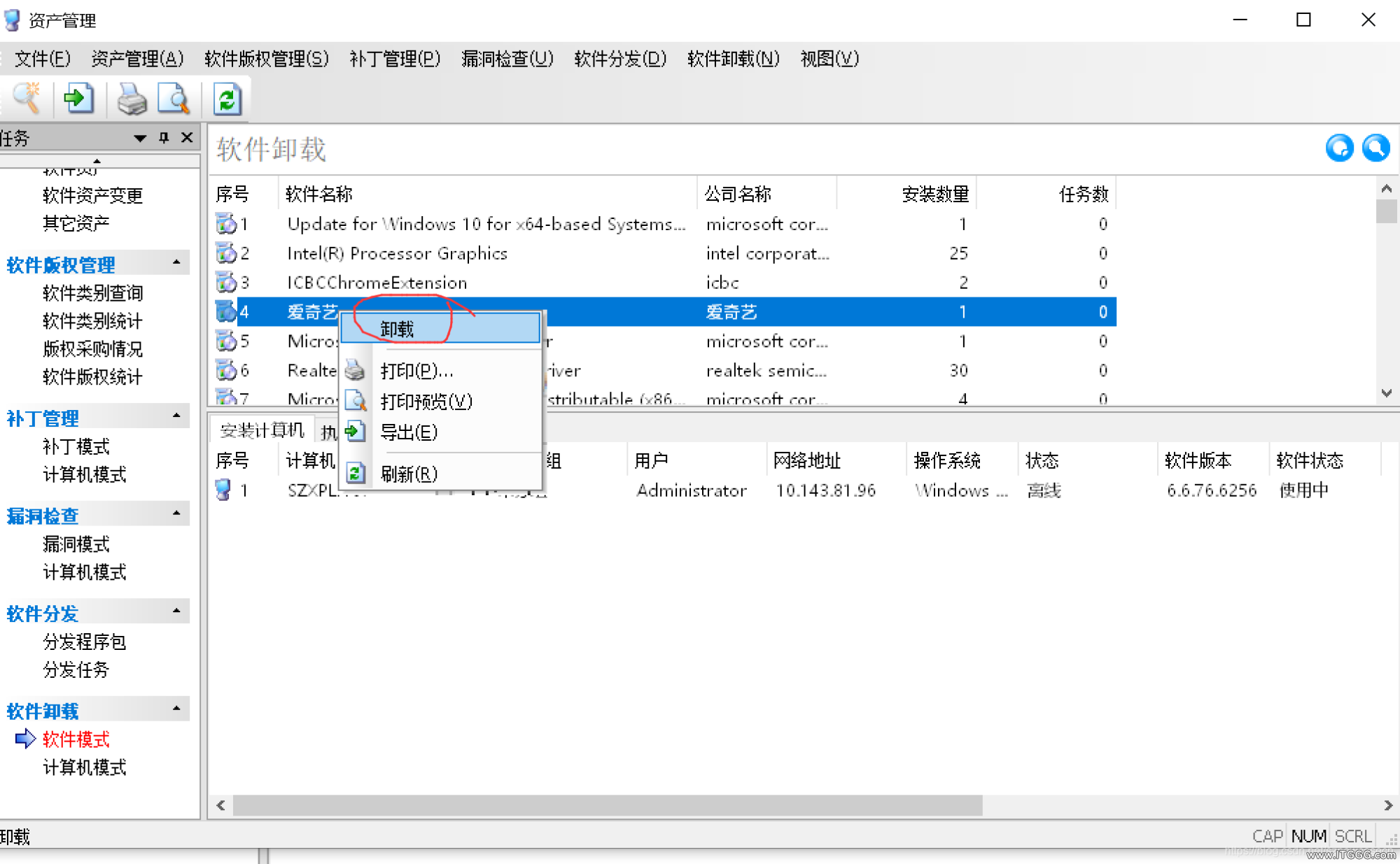
Task: Open print preview from the toolbar
Action: 174,99
